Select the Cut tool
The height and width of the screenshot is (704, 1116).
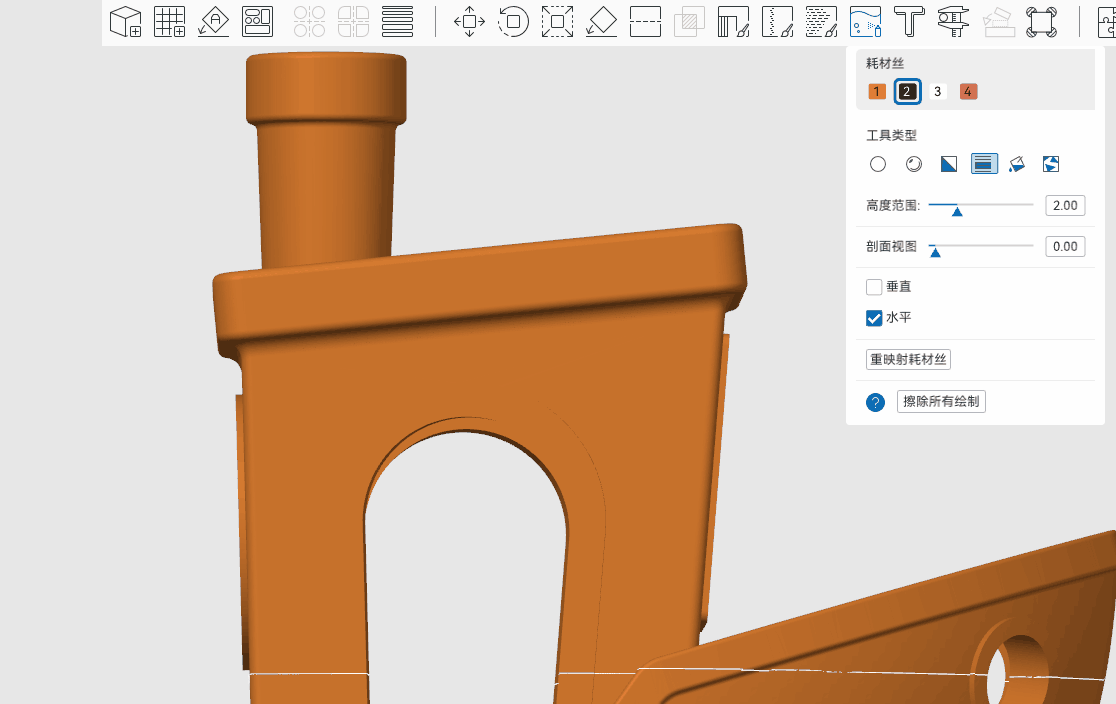(x=646, y=21)
